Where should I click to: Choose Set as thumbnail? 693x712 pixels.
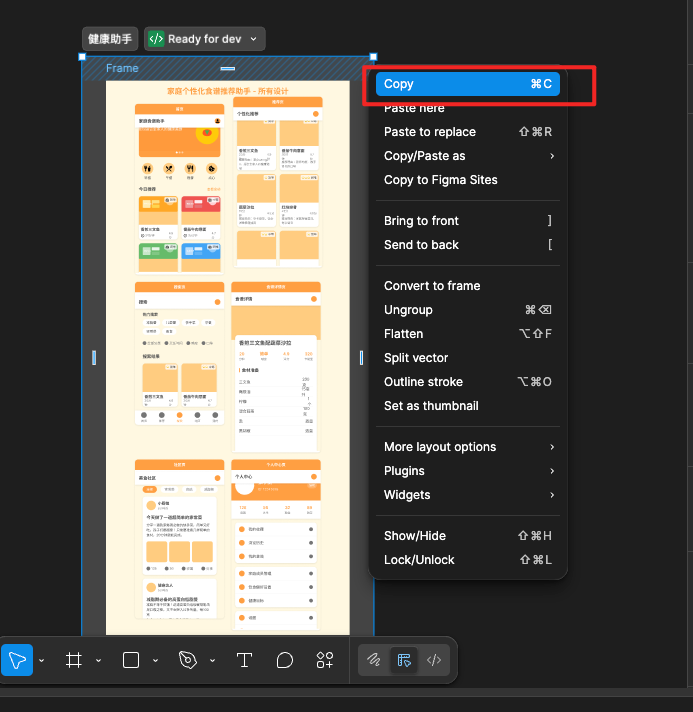click(468, 406)
